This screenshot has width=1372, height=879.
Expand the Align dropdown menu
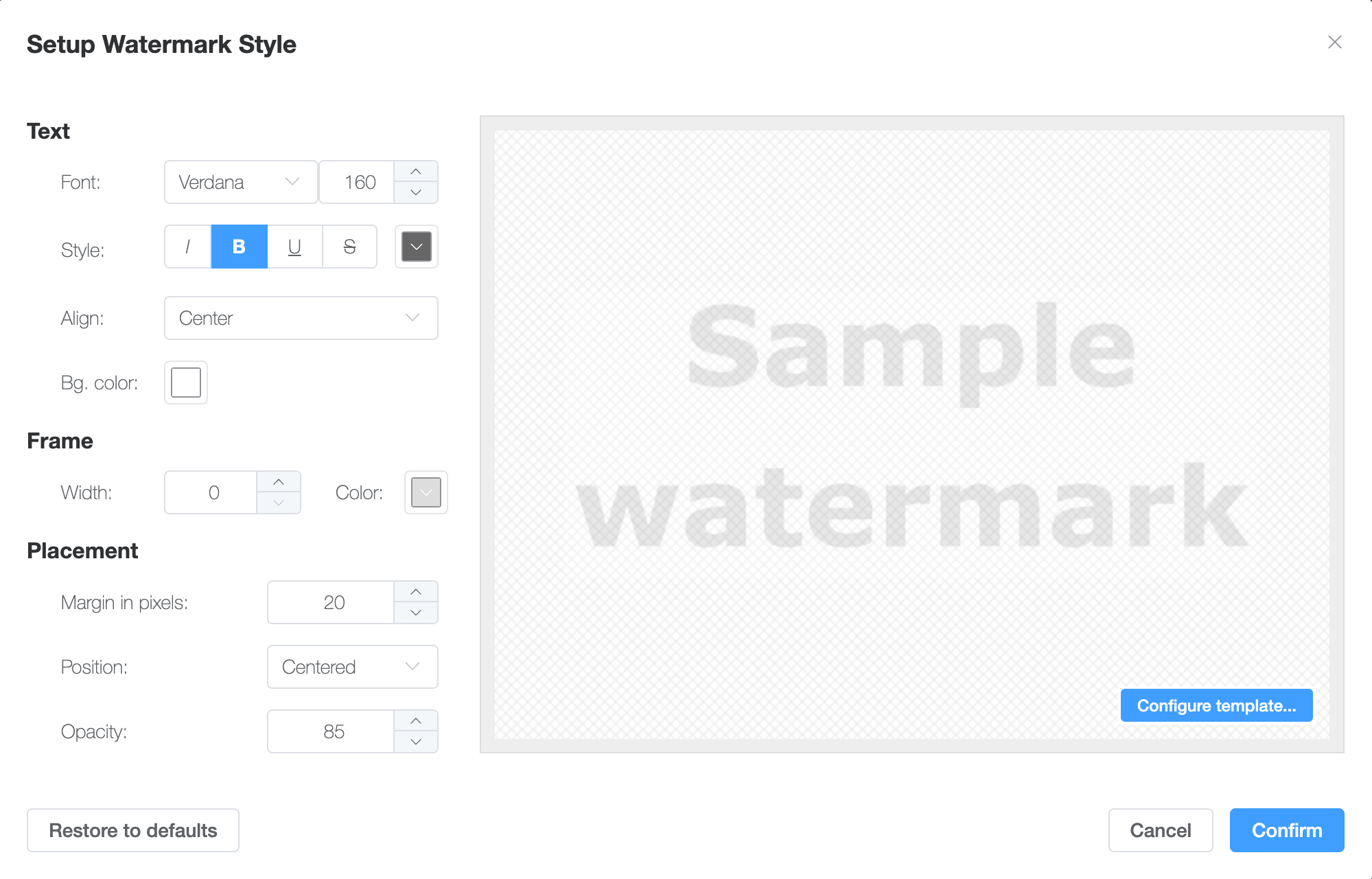click(301, 318)
